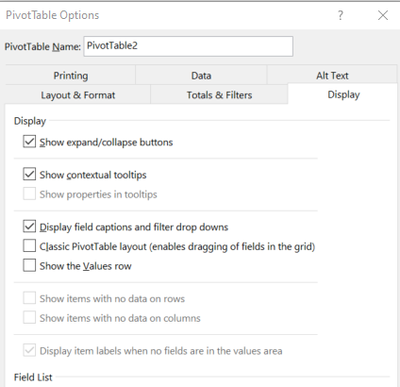Select the Display tab
Image resolution: width=400 pixels, height=387 pixels.
[343, 94]
